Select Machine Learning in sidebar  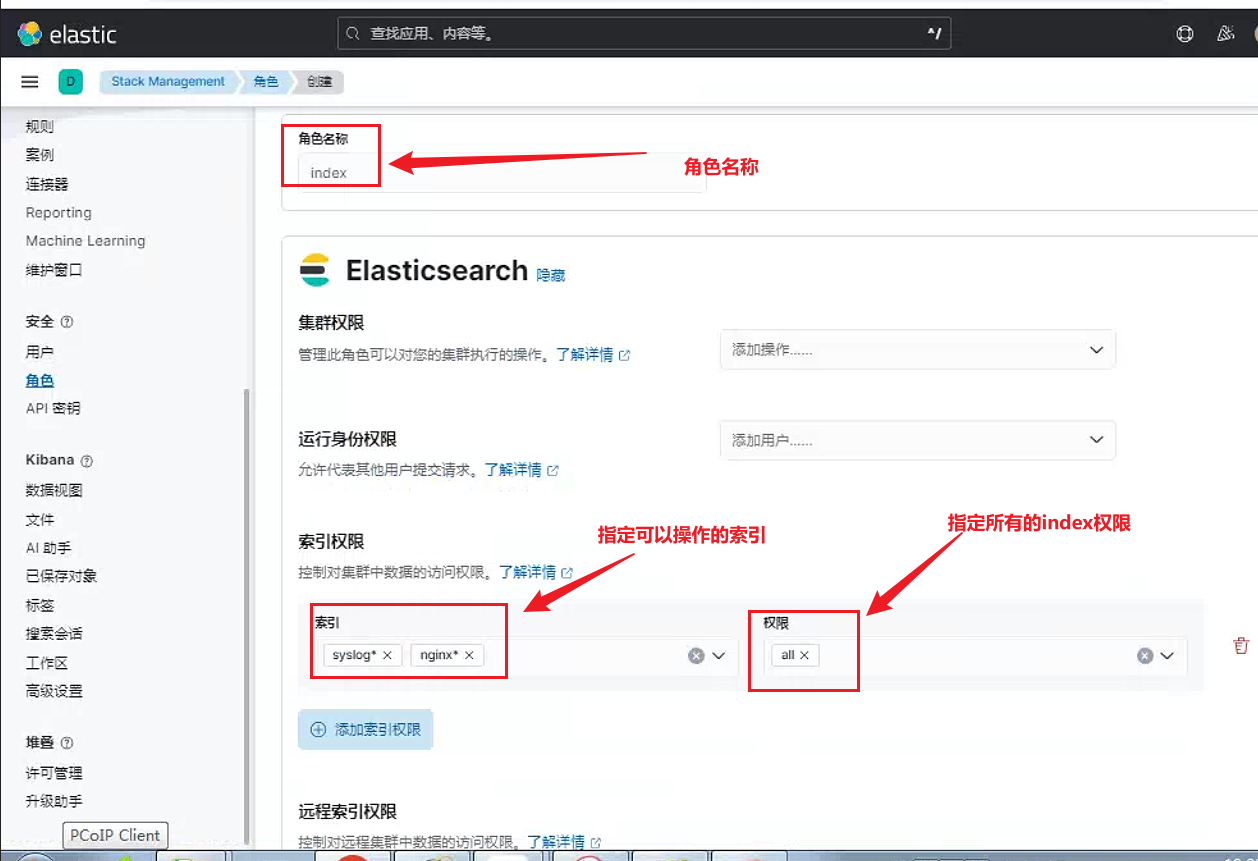pos(85,241)
